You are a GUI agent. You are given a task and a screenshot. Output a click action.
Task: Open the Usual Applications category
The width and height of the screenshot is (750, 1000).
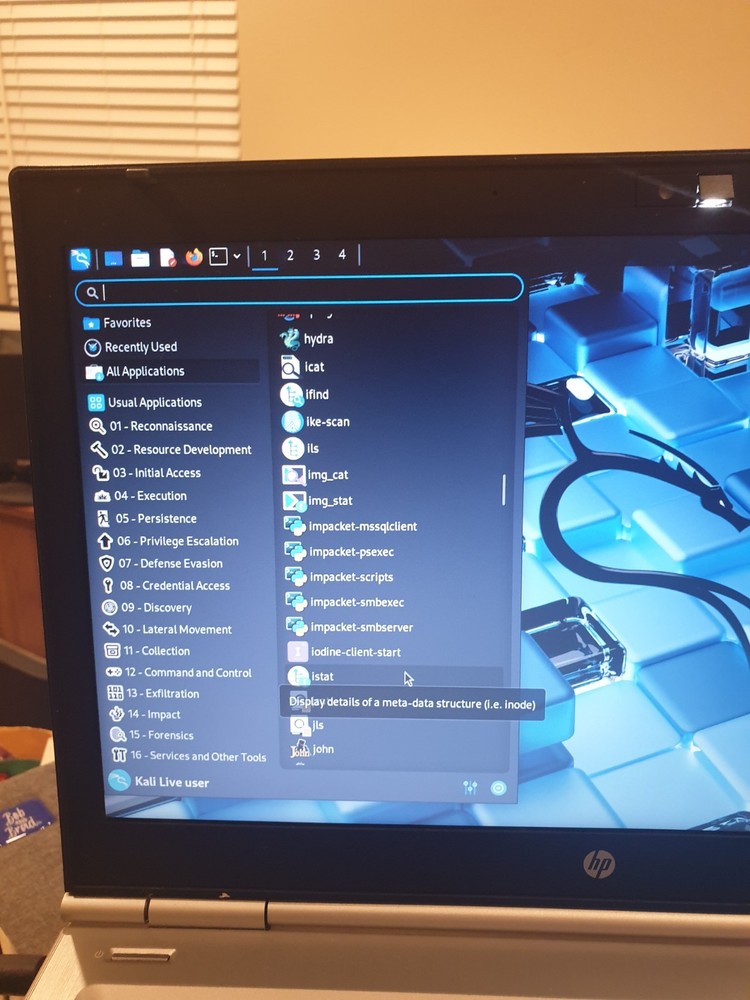click(174, 402)
